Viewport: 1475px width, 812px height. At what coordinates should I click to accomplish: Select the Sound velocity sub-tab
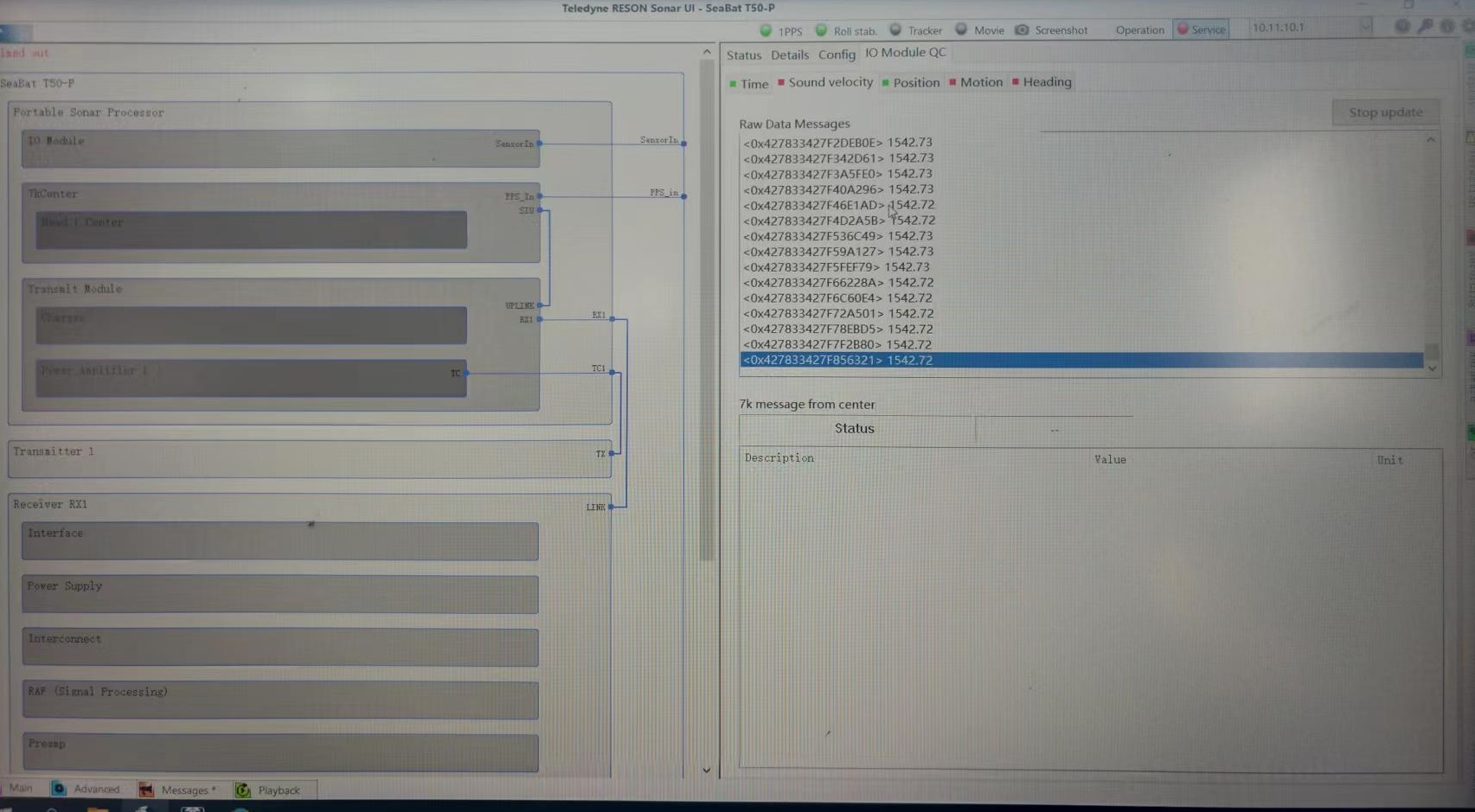825,82
